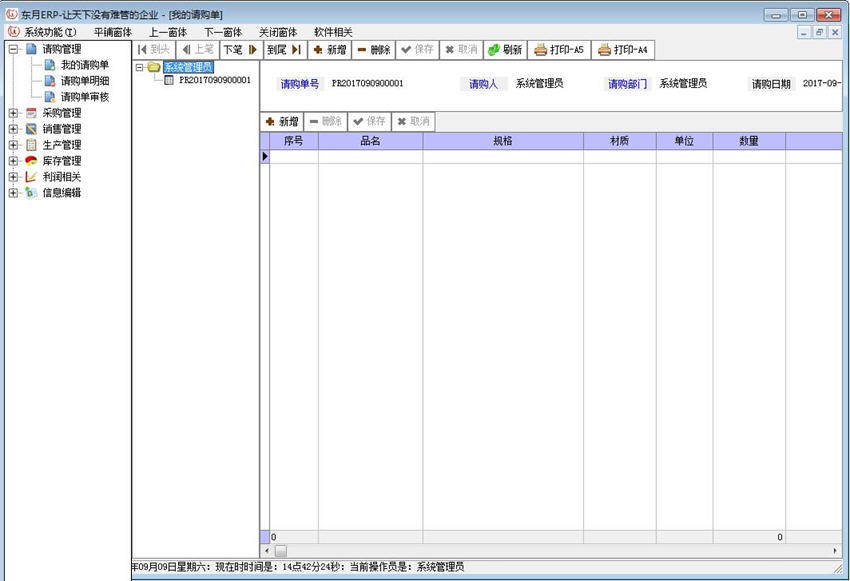
Task: Go to previous record with 上笔
Action: 198,50
